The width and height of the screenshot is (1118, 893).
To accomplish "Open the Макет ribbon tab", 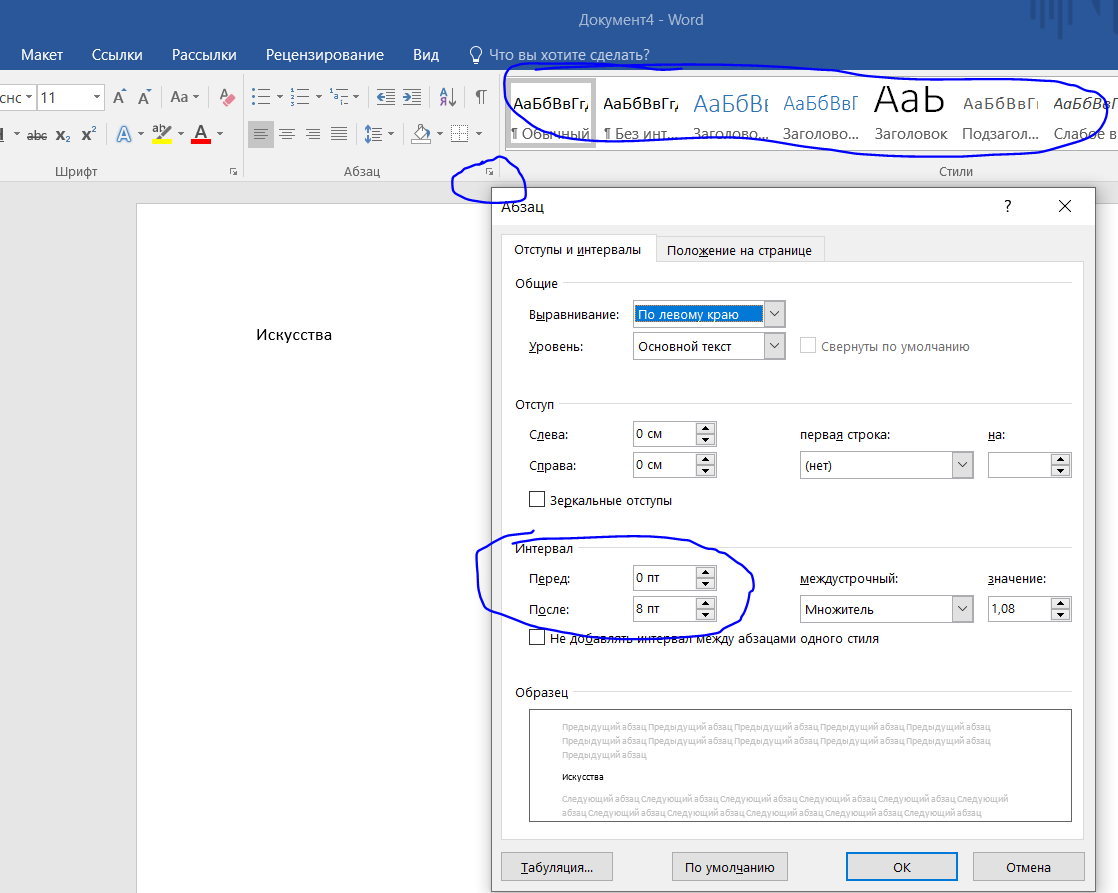I will [42, 55].
